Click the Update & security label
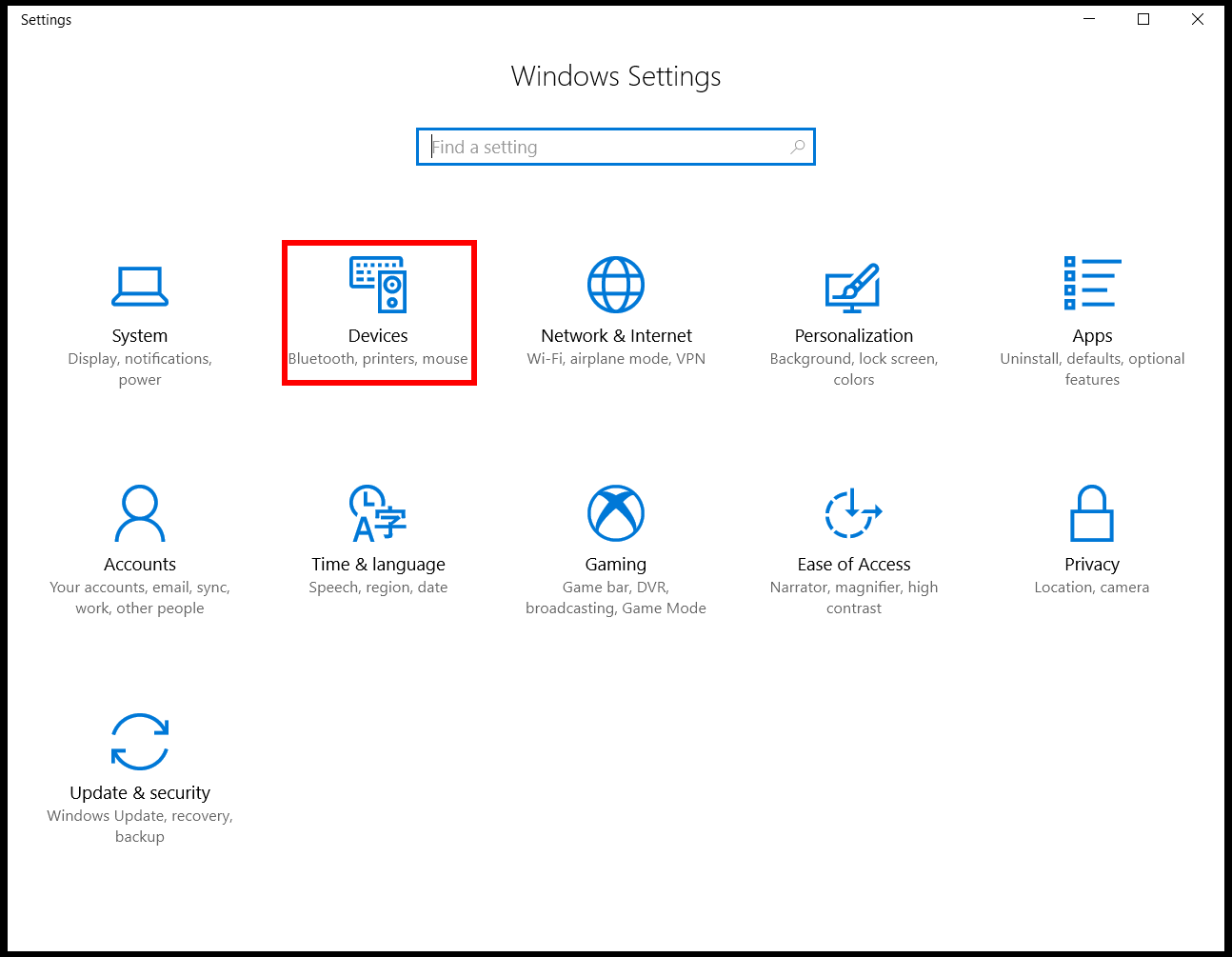 140,793
